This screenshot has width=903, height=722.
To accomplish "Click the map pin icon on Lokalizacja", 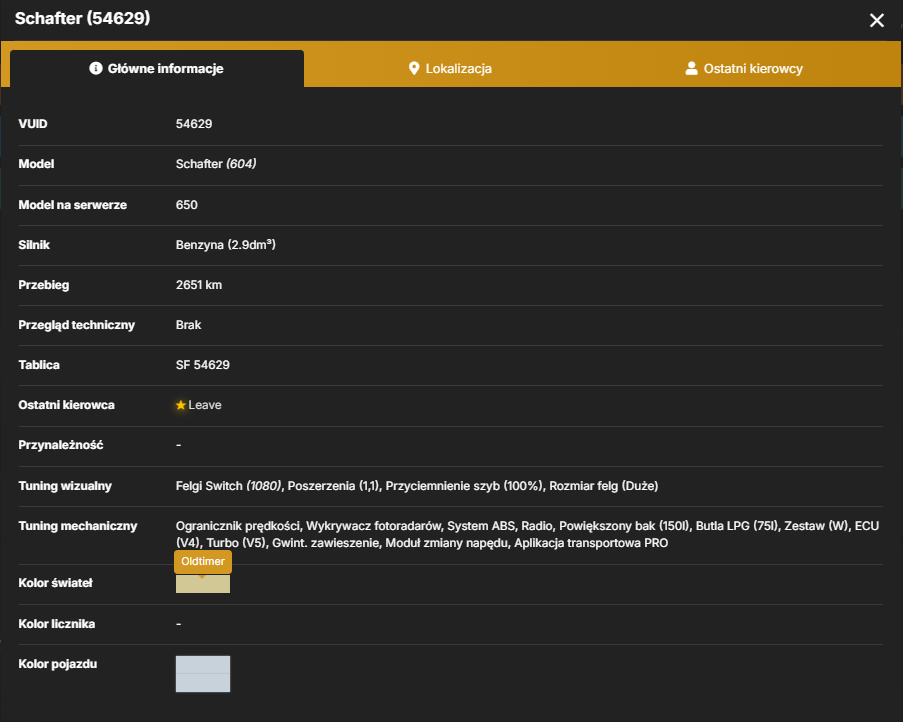I will [413, 69].
